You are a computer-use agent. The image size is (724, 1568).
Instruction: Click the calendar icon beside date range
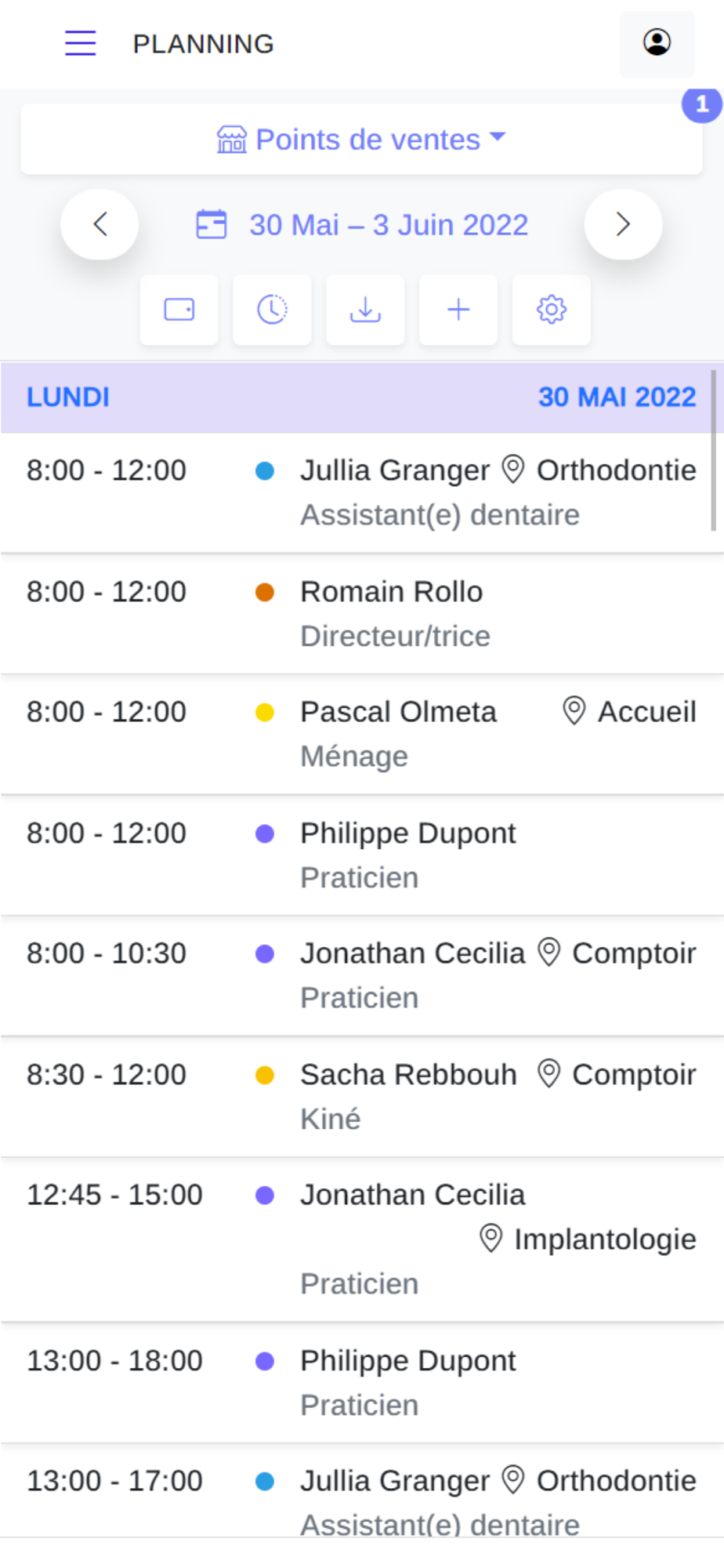[x=212, y=224]
